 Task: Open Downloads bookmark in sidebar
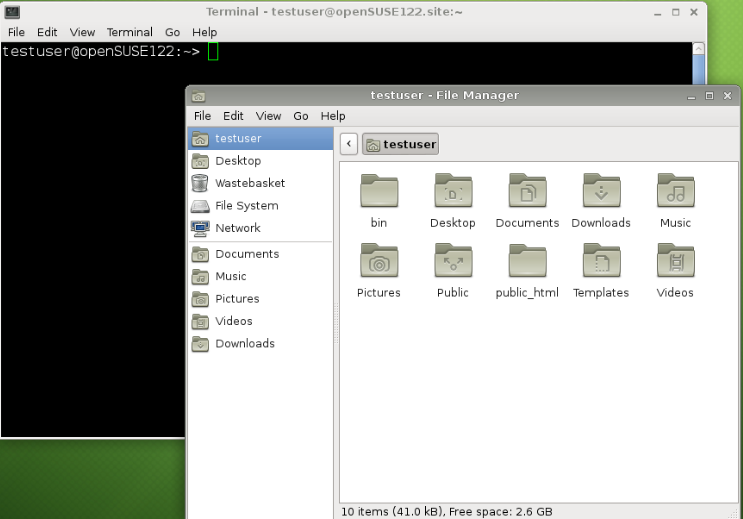tap(261, 344)
